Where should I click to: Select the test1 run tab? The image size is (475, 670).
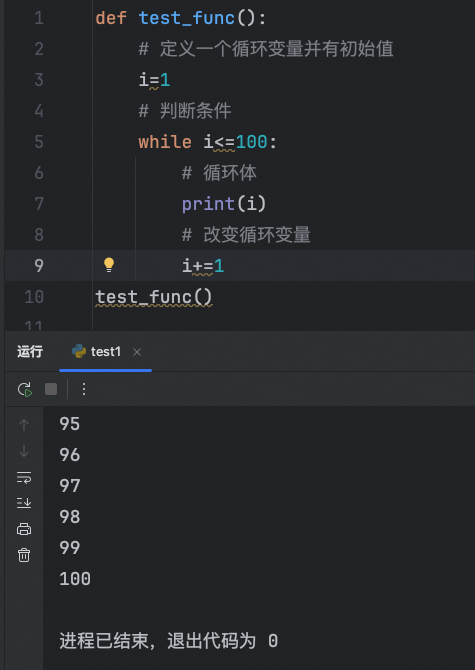(x=106, y=352)
